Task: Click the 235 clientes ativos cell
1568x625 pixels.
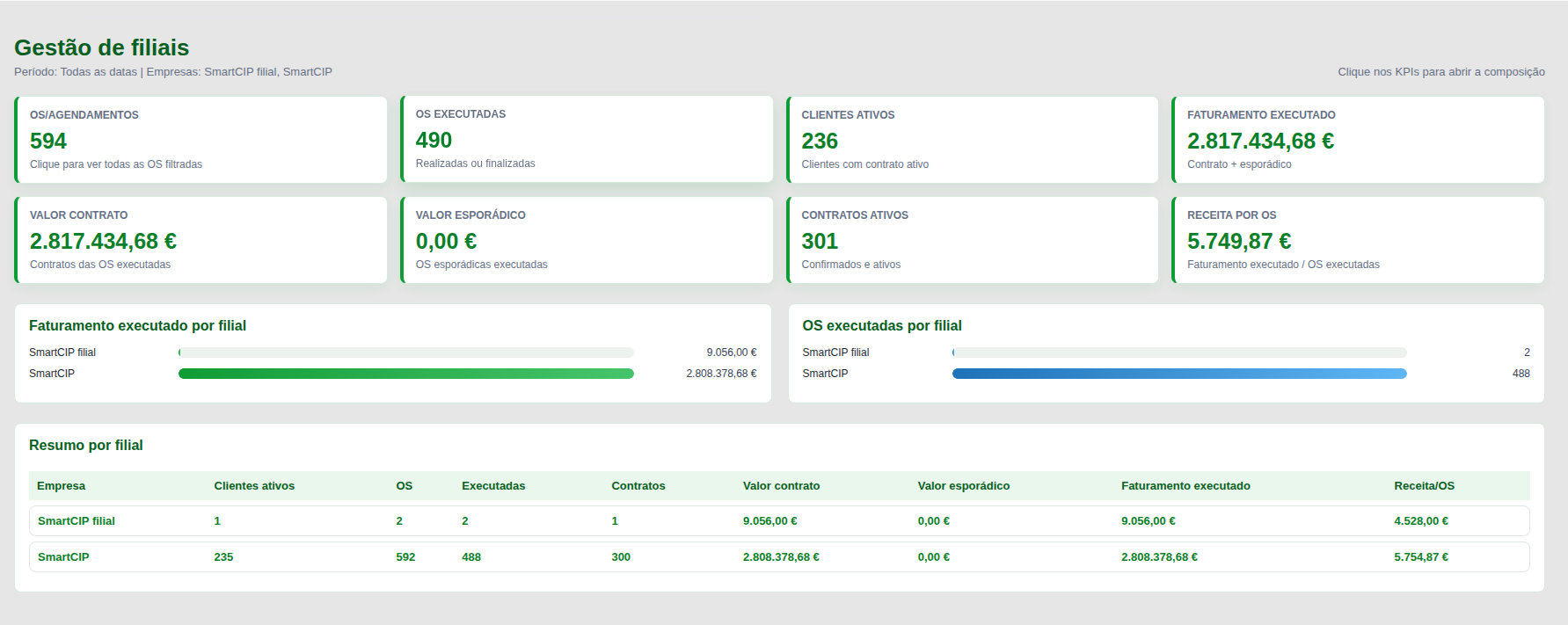Action: tap(223, 557)
